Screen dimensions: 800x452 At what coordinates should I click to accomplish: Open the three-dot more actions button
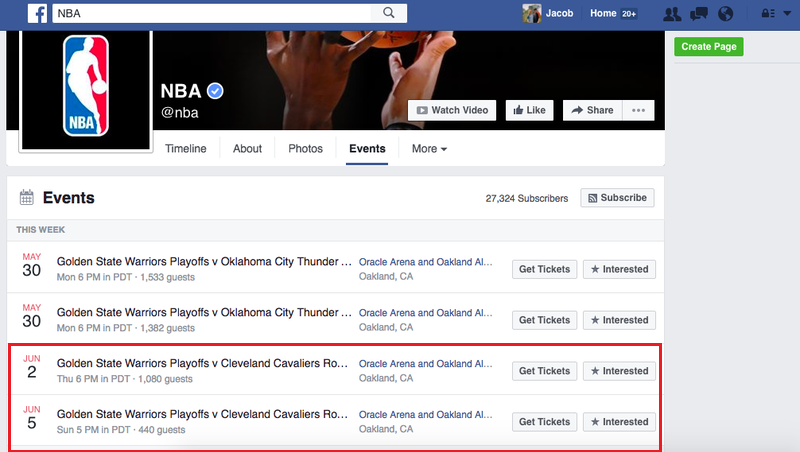(638, 110)
